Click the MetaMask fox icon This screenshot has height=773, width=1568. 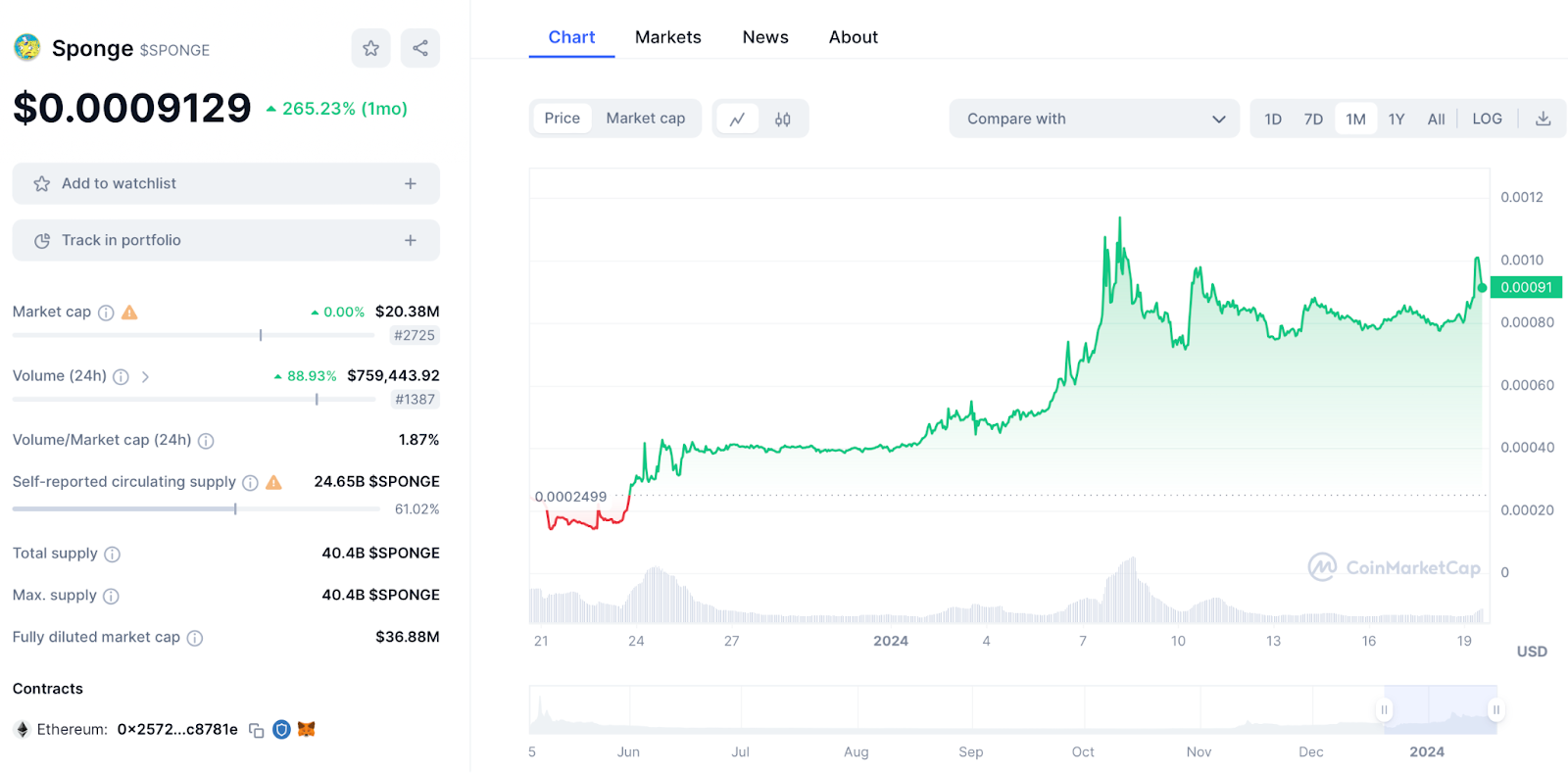tap(307, 729)
